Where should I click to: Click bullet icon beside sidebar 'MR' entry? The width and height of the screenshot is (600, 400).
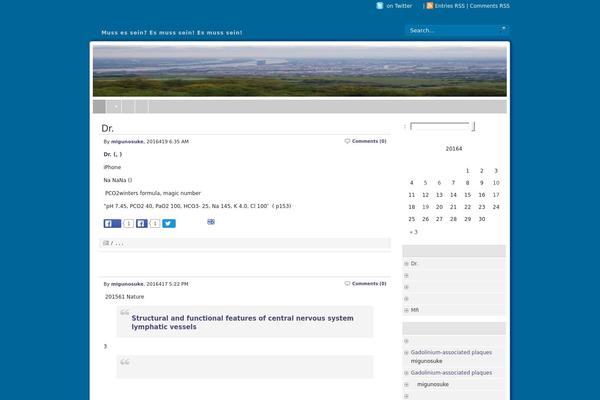pos(406,310)
